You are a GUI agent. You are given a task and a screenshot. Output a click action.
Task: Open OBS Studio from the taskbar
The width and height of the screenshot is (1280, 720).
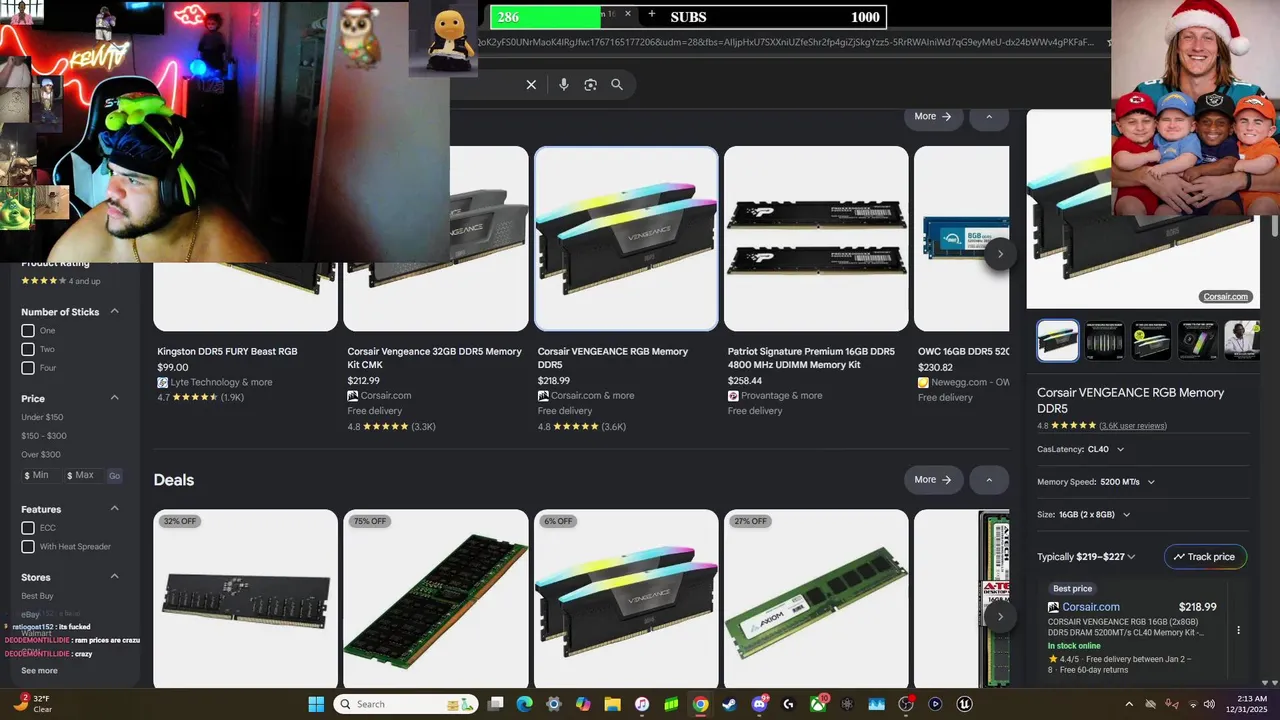[x=906, y=704]
